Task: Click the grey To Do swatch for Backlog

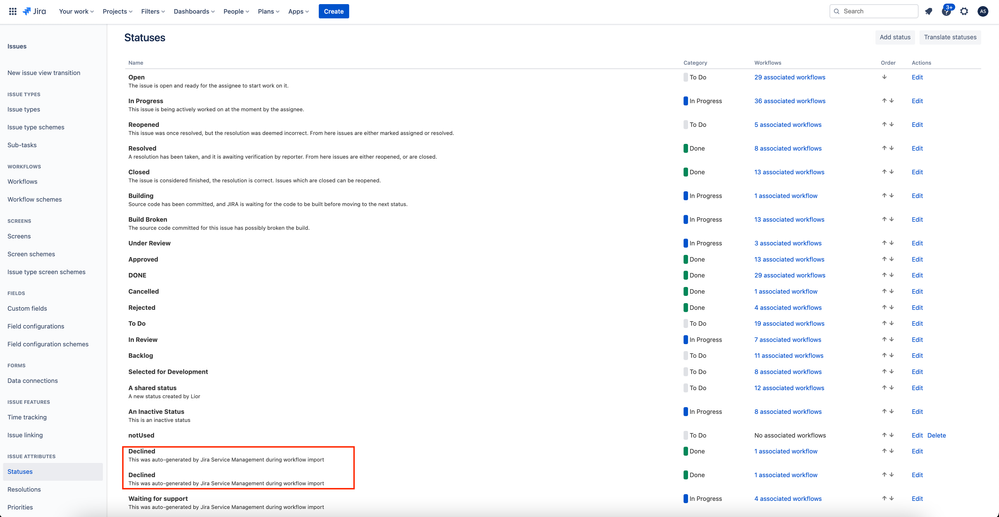Action: coord(686,356)
